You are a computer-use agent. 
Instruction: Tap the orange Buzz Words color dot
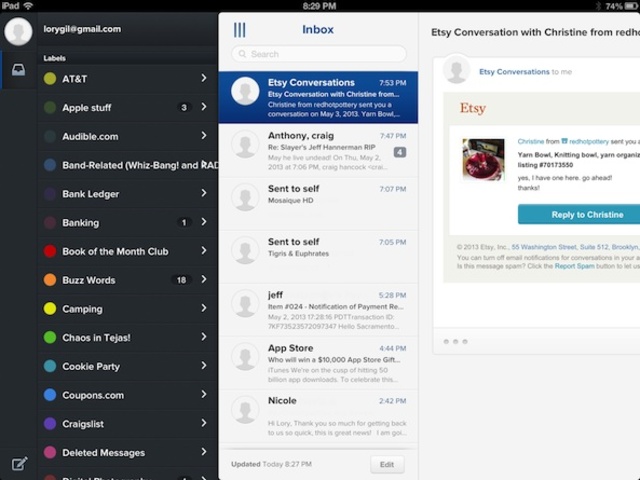tap(50, 280)
